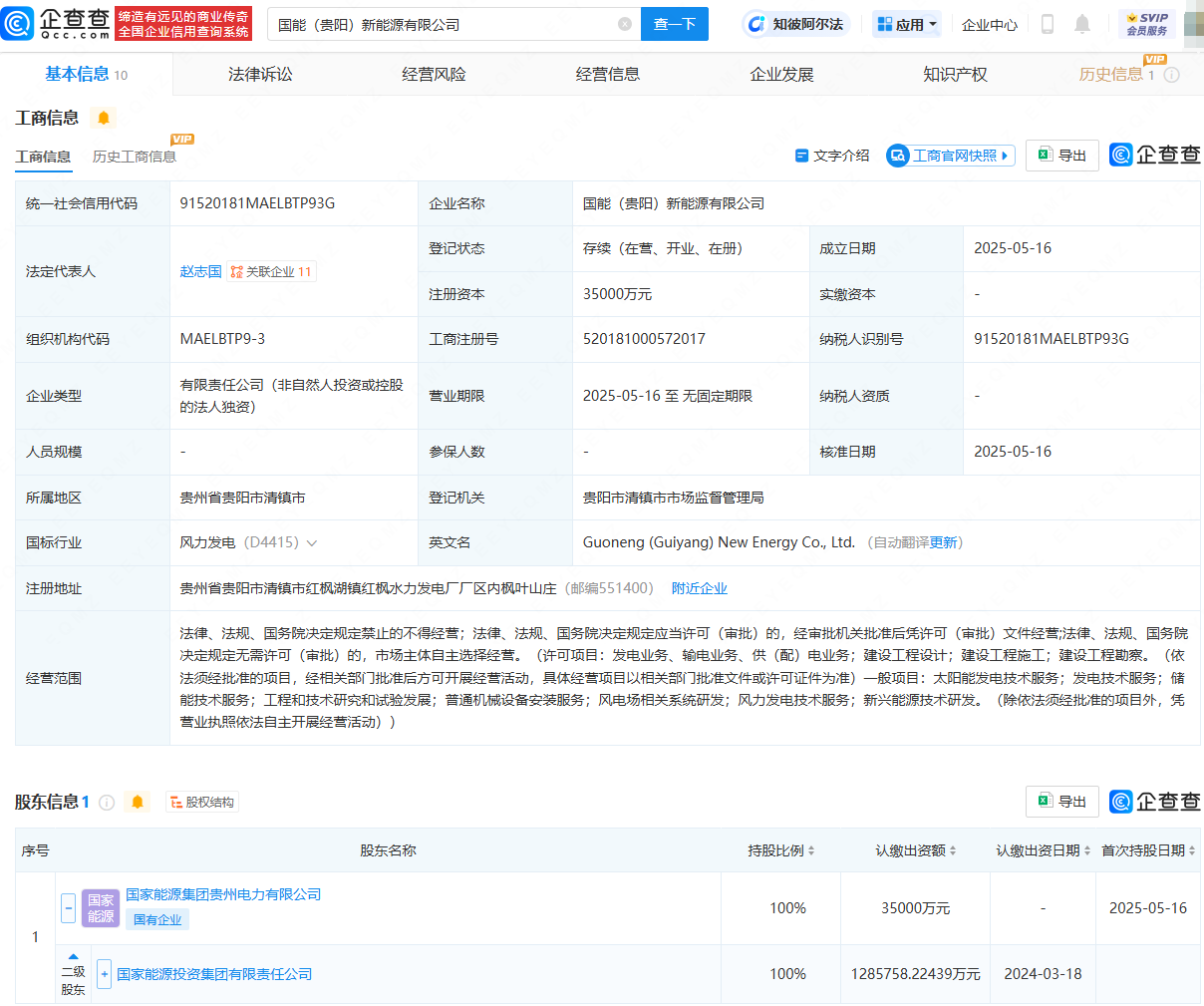Open 知彼阿尔法 AI assistant

[x=794, y=24]
